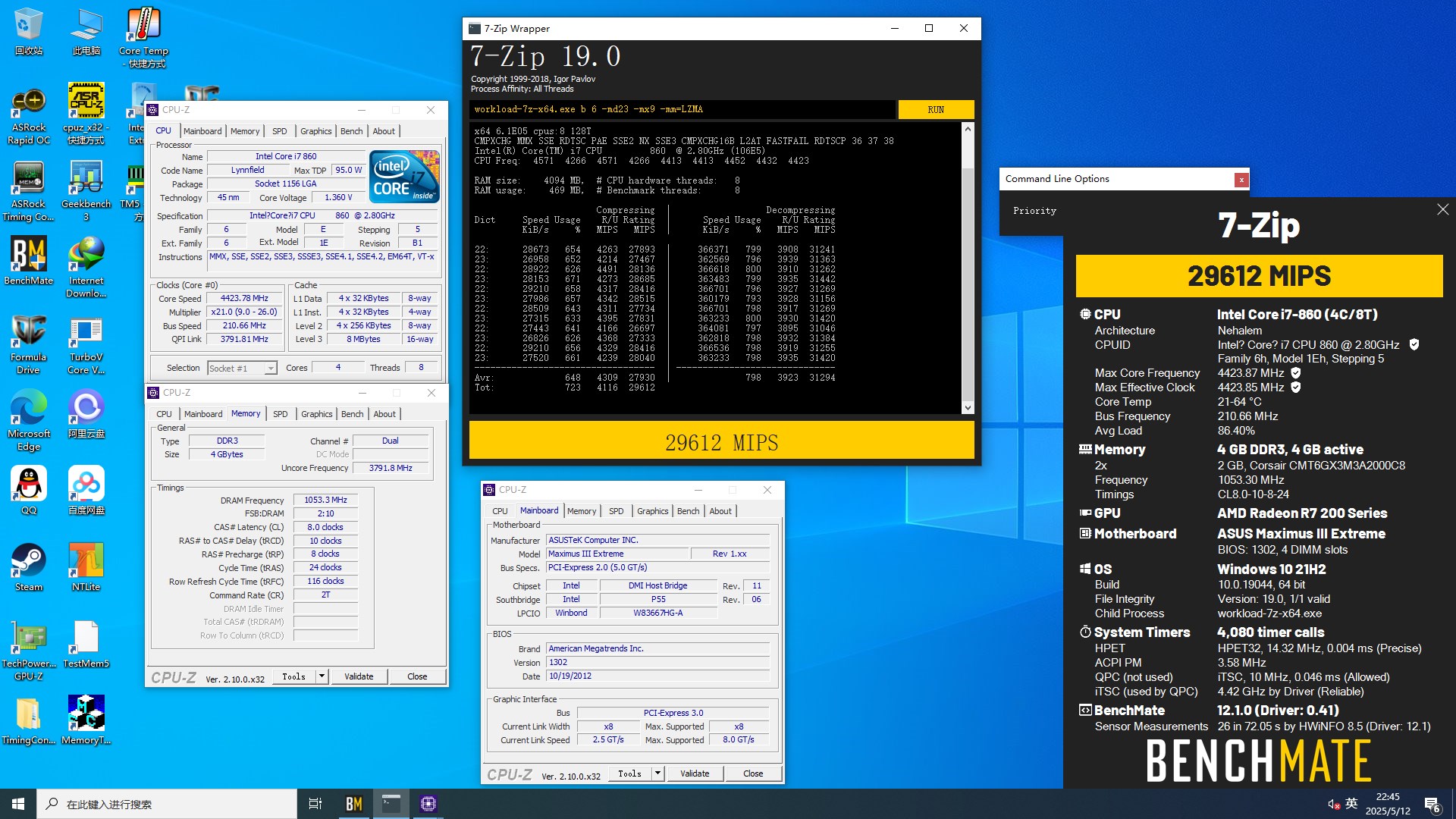Click the Model field Maximus III Extreme
Screen dimensions: 1456x819
617,554
